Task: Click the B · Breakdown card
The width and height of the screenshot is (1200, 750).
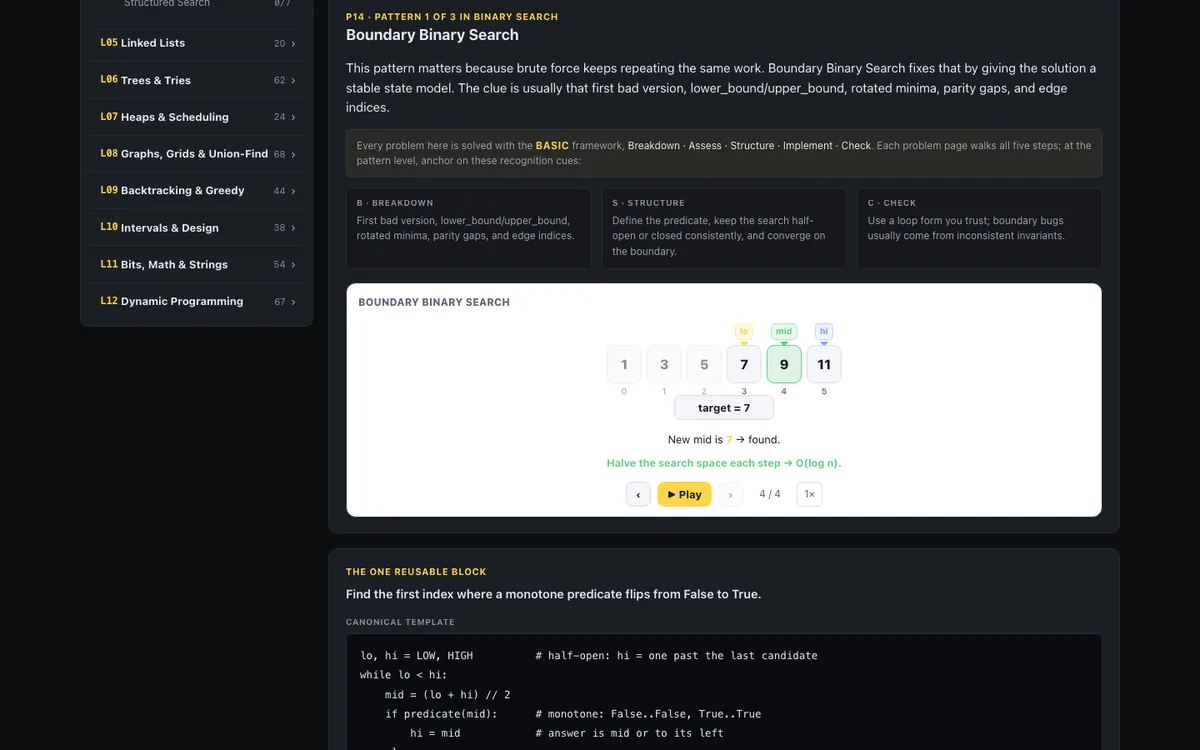Action: 468,228
